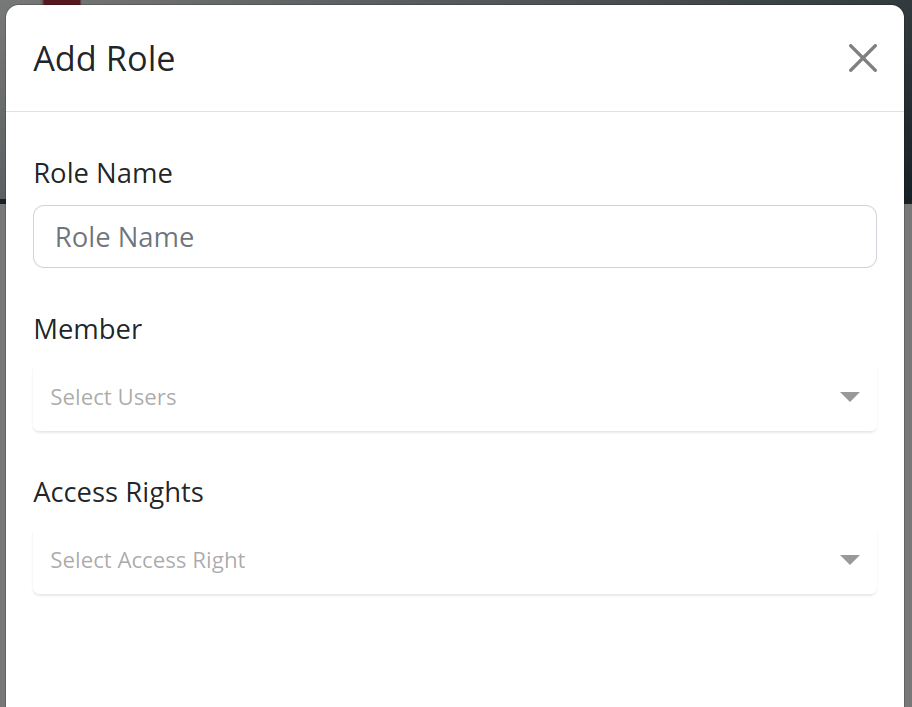Click the Select Access Right placeholder text
The image size is (912, 707).
pos(148,560)
